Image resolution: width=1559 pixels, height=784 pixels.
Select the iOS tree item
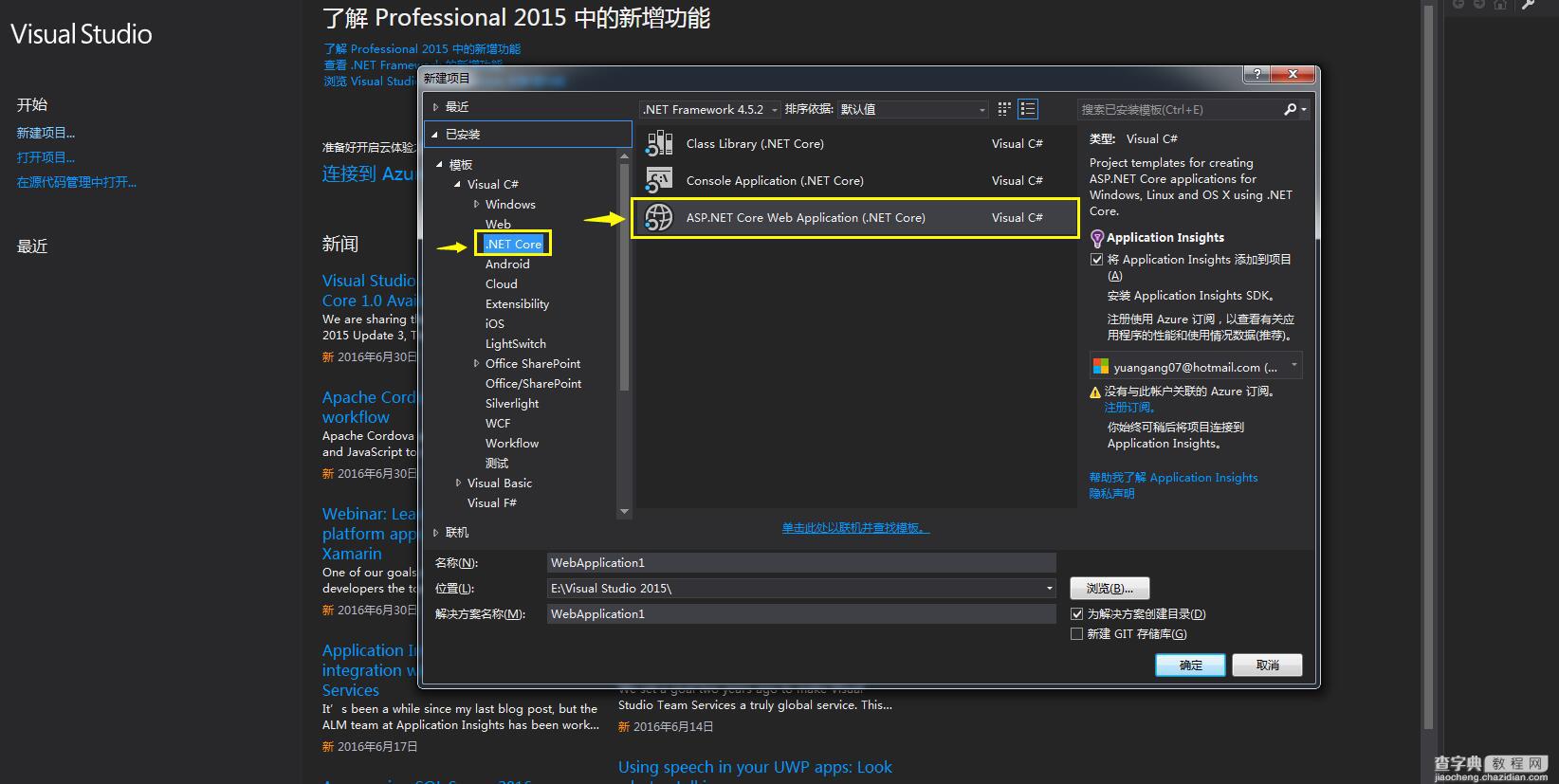pos(495,324)
